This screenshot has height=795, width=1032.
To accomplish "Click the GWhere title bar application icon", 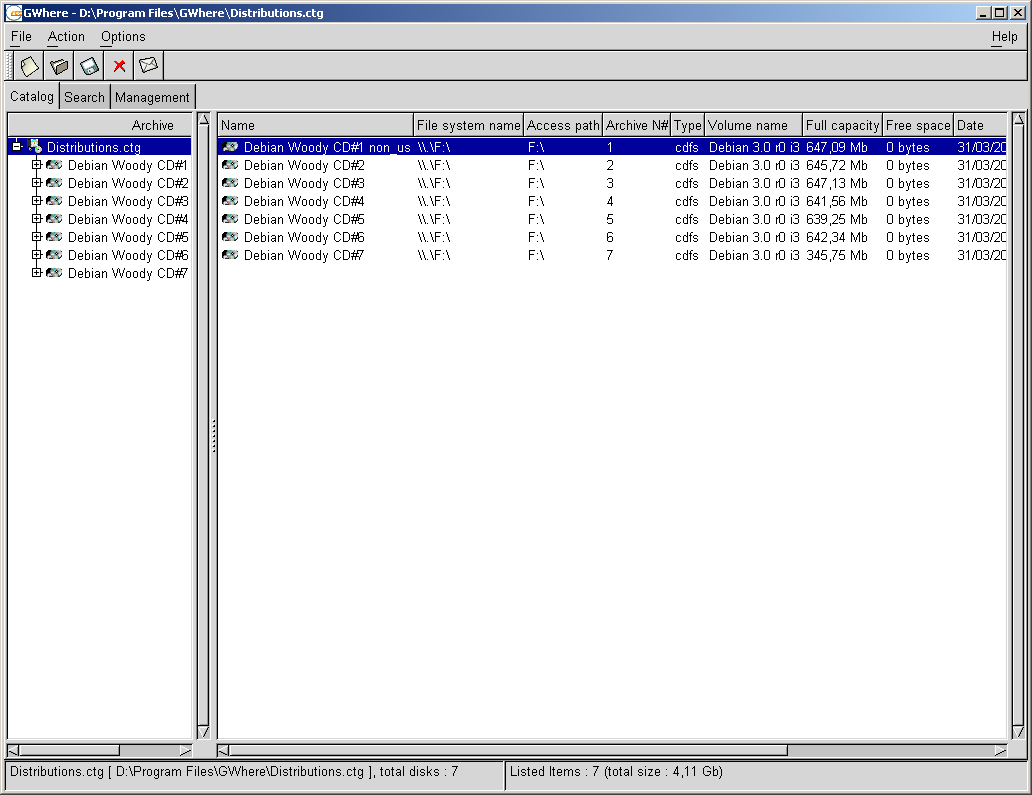I will [x=14, y=13].
